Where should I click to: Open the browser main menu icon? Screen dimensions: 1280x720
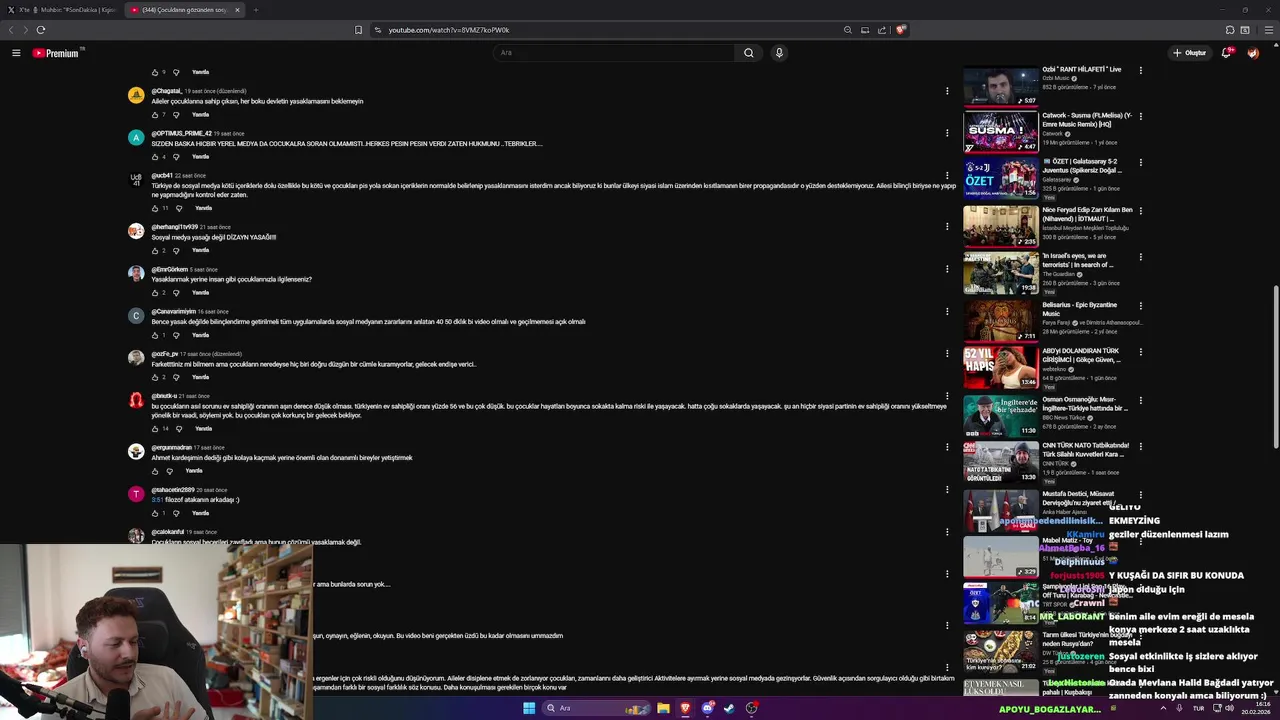click(1269, 30)
